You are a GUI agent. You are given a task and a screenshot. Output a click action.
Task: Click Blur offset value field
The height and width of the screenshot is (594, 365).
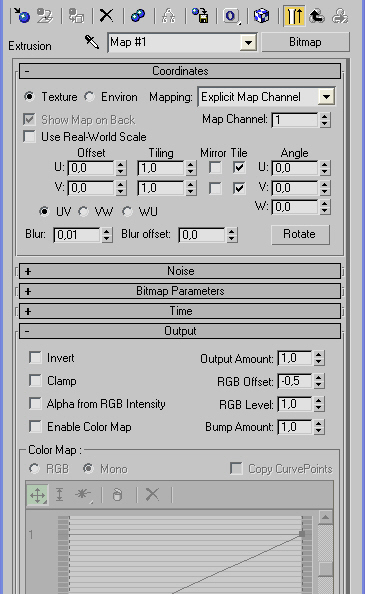pyautogui.click(x=202, y=235)
